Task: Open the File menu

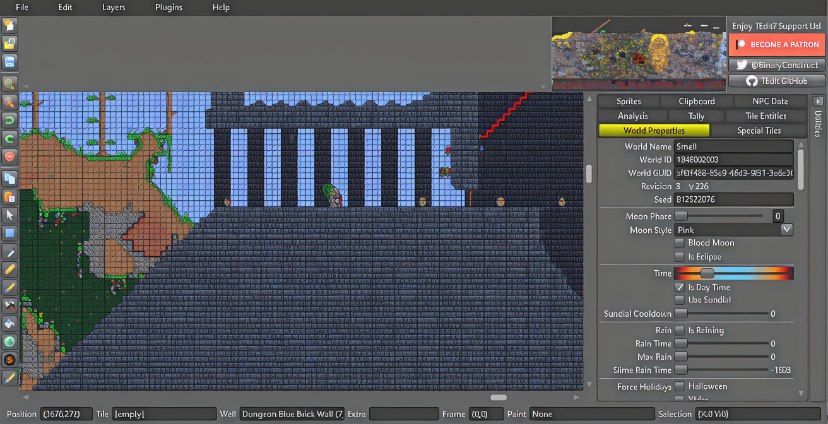Action: (23, 7)
